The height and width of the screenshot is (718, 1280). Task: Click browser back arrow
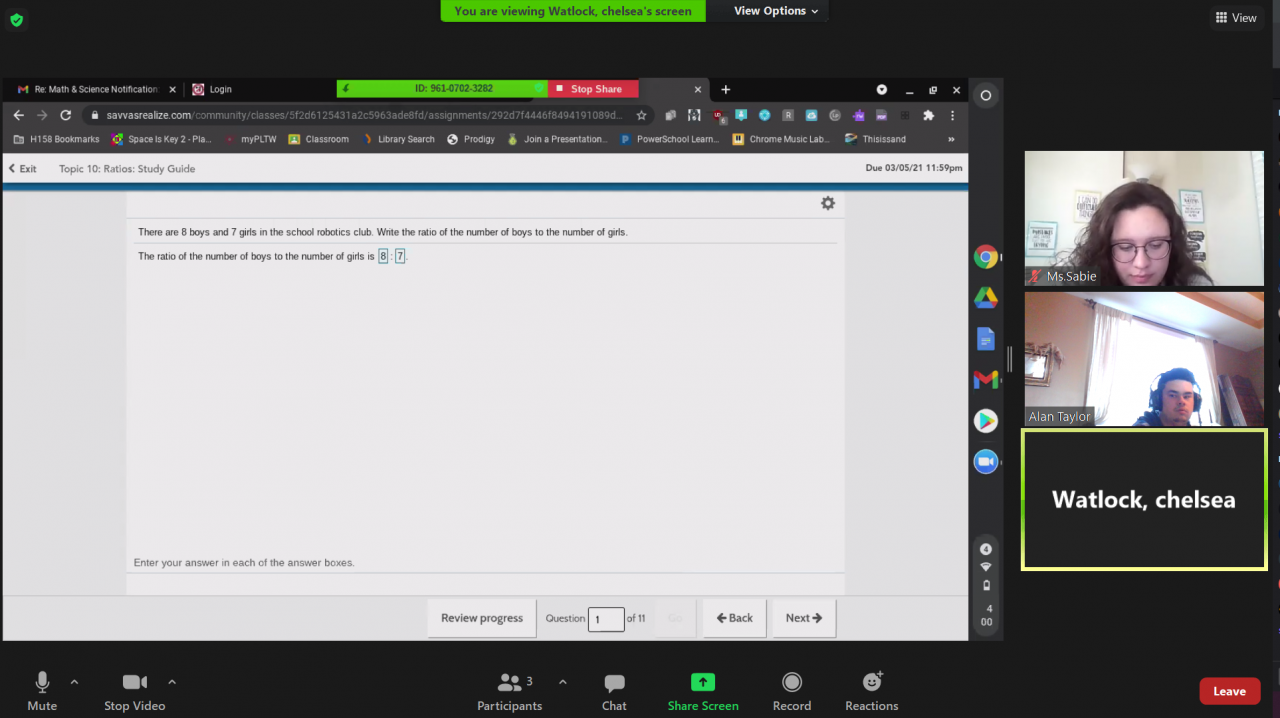18,115
